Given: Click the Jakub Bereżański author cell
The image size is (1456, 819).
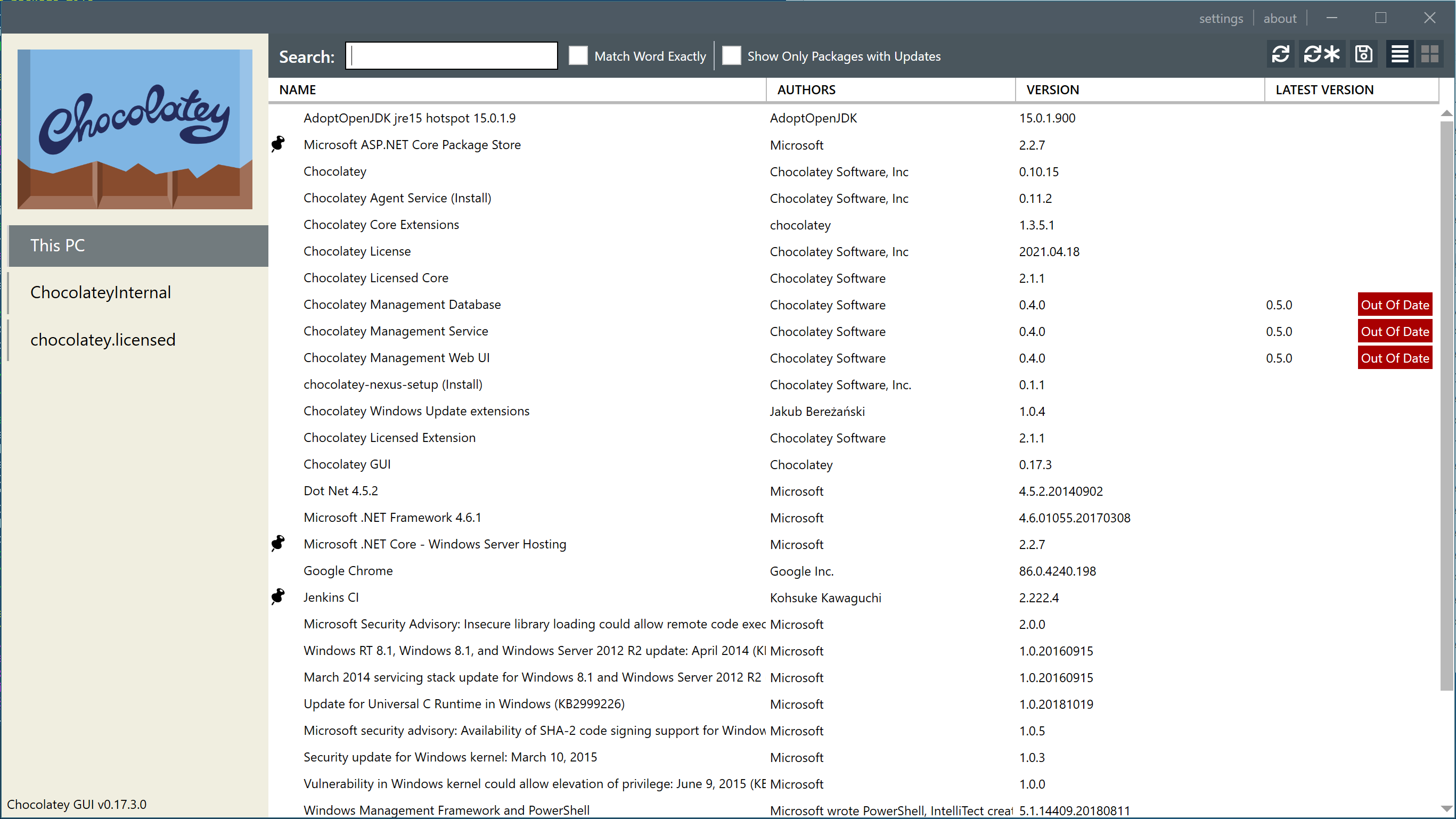Looking at the screenshot, I should tap(817, 412).
